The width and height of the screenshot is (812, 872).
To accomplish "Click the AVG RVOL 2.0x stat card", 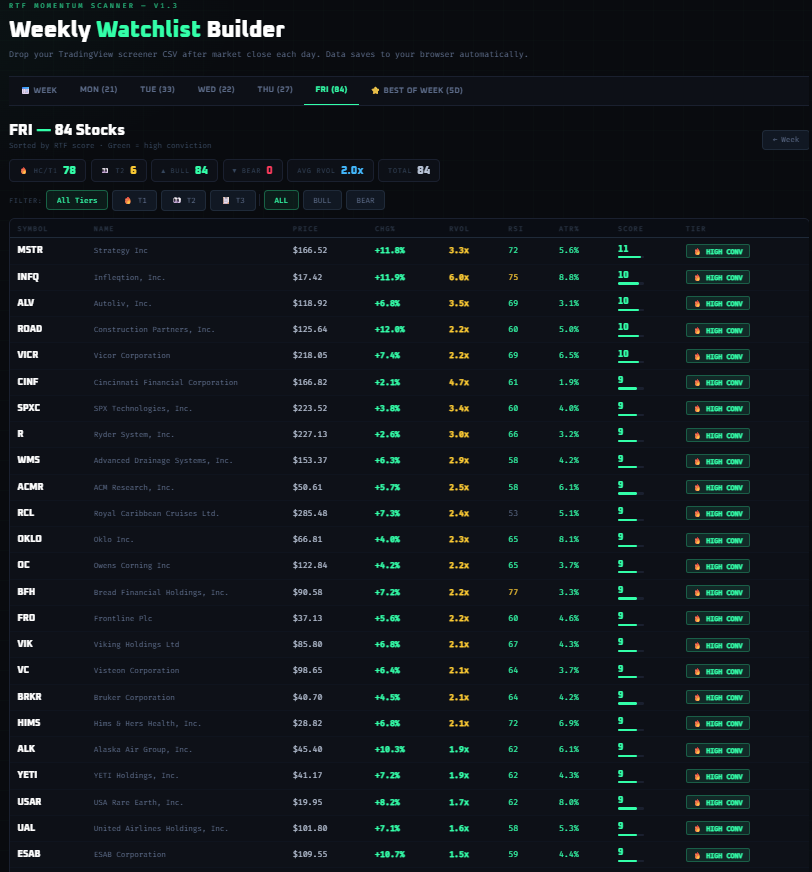I will point(330,170).
